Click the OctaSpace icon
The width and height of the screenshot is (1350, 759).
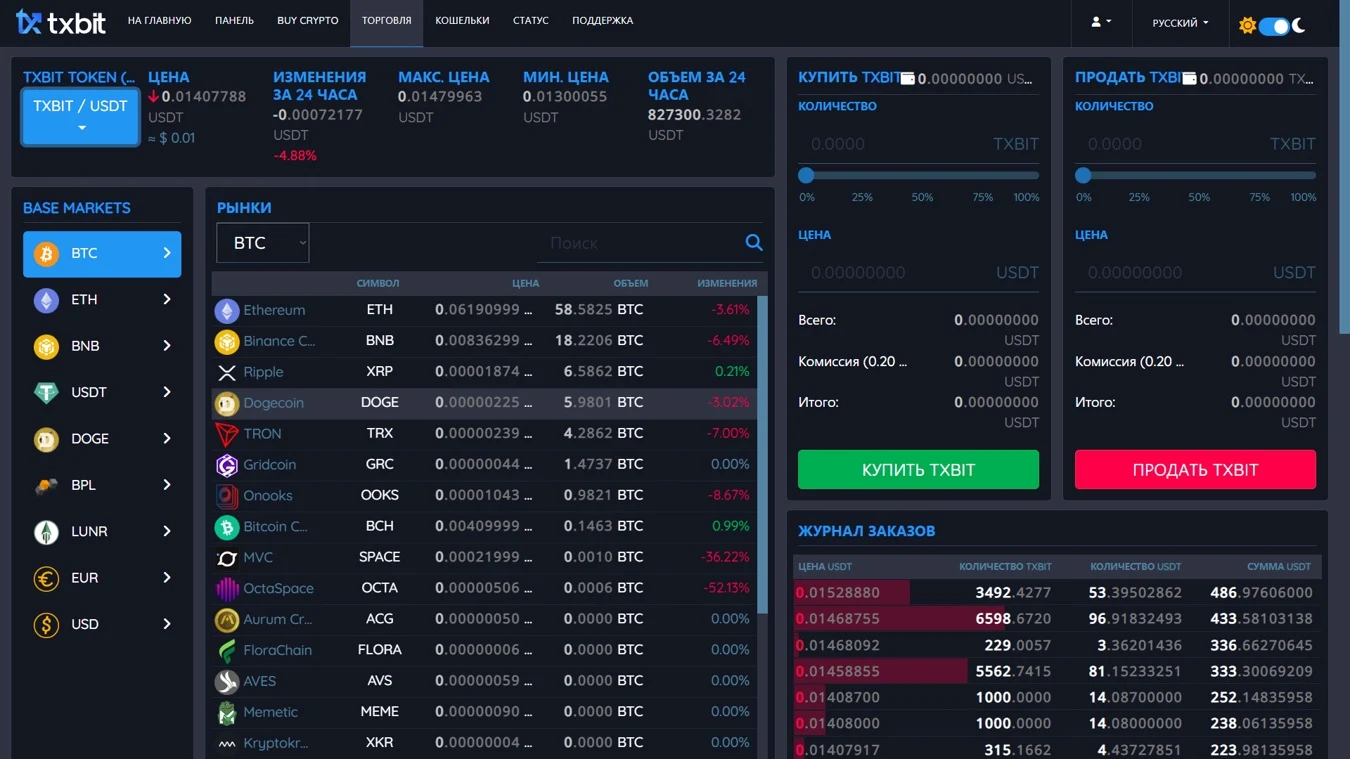pyautogui.click(x=227, y=589)
